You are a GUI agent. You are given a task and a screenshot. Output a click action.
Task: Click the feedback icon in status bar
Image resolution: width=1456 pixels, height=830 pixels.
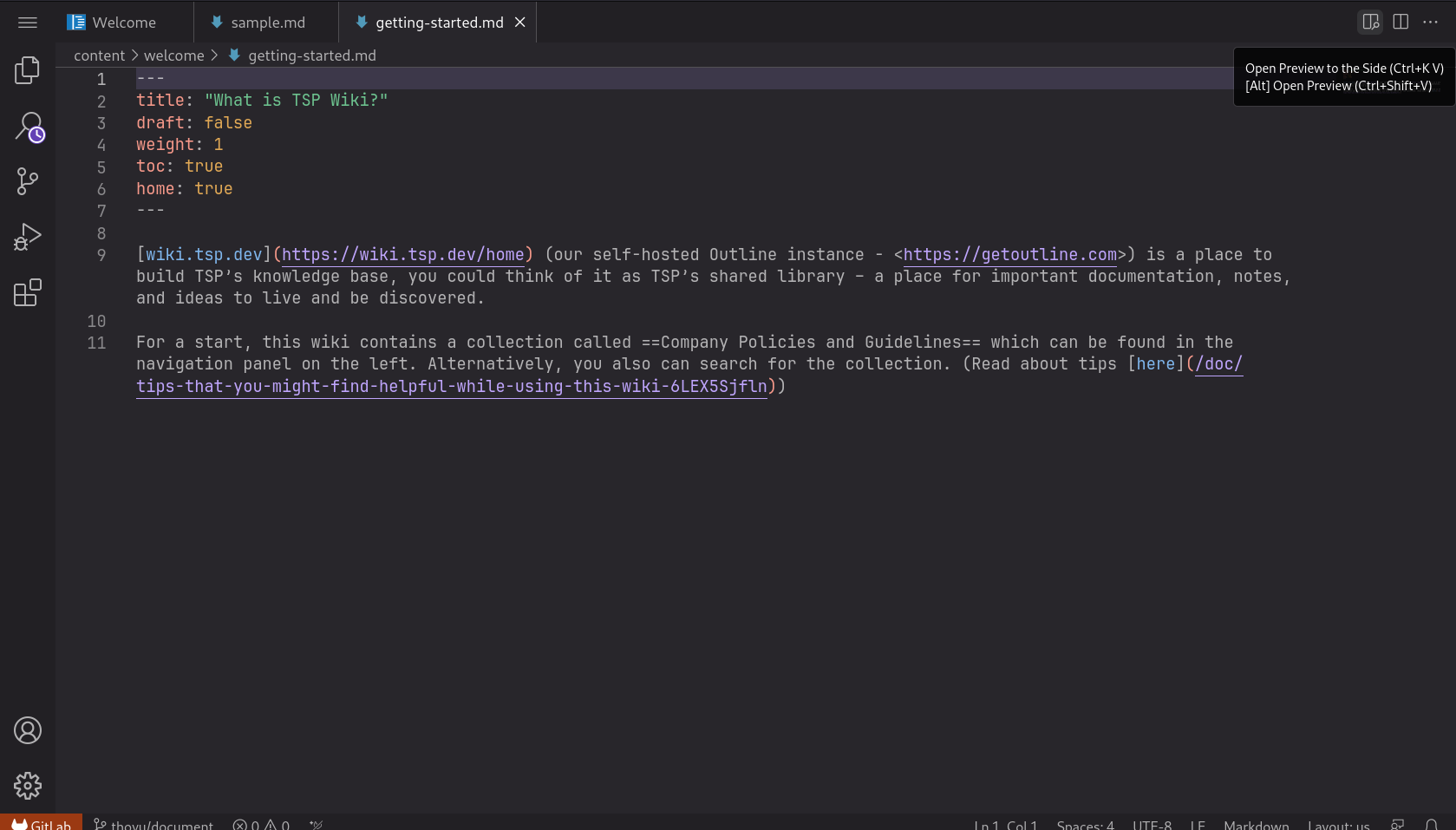[1397, 823]
